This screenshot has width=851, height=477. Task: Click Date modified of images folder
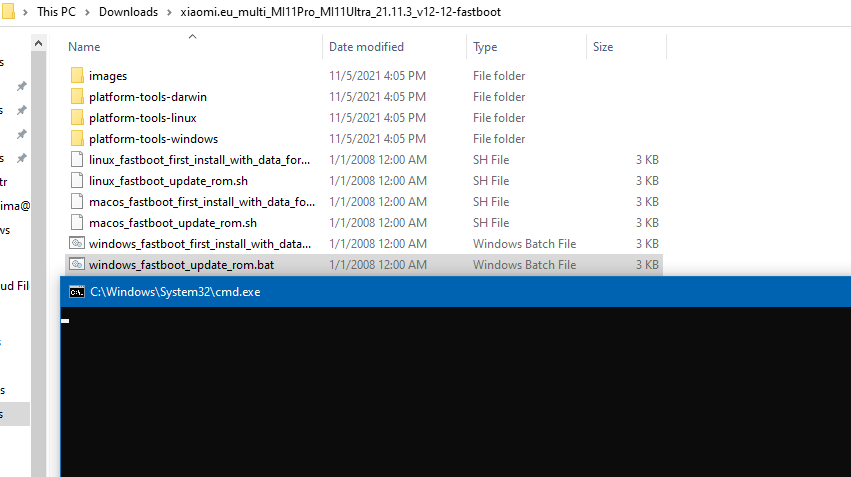pyautogui.click(x=377, y=75)
